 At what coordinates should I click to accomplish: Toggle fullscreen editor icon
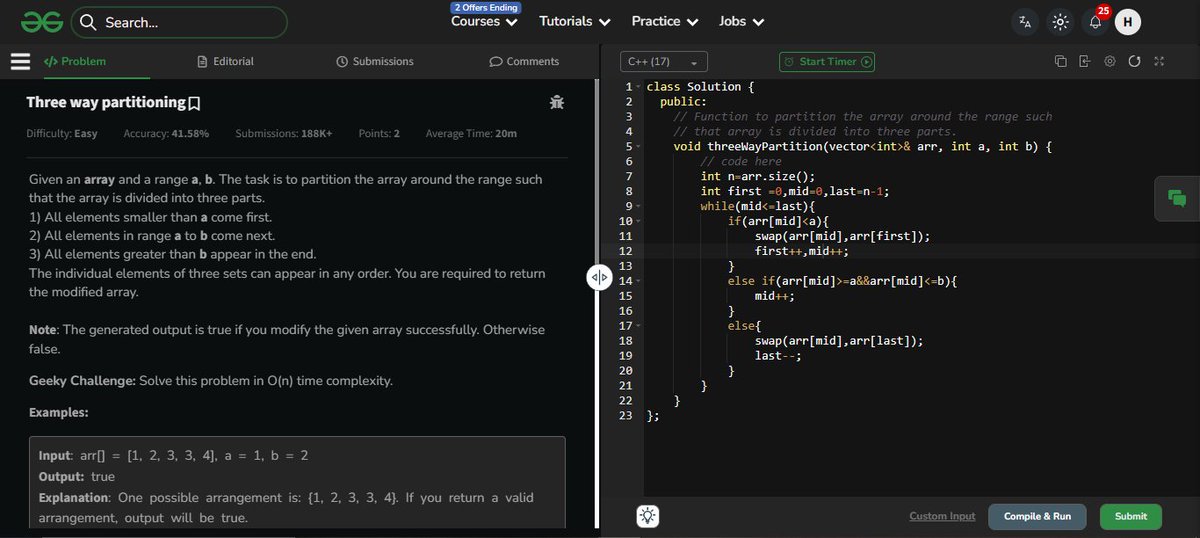1159,62
